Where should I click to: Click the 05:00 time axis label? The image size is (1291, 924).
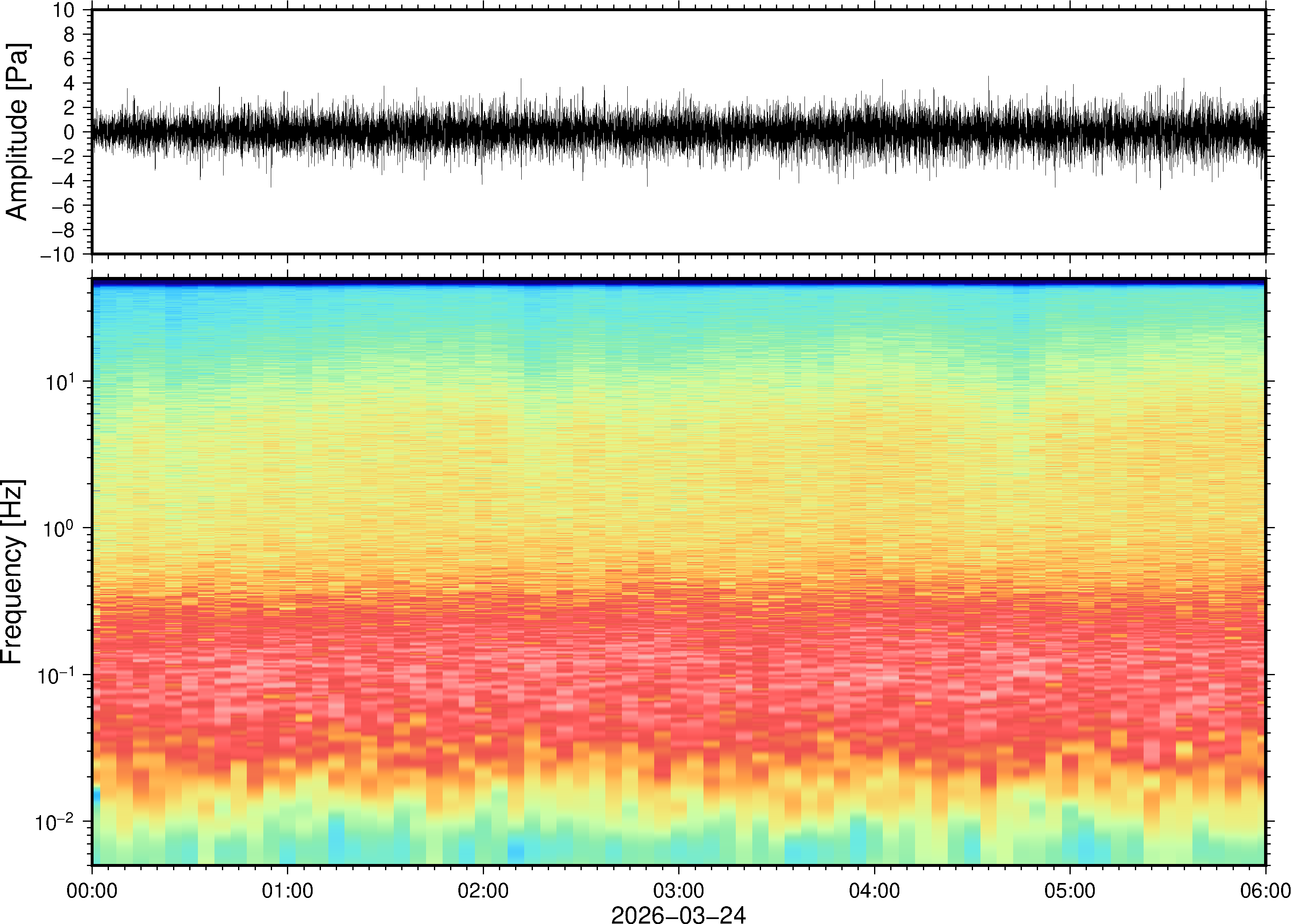coord(1069,890)
